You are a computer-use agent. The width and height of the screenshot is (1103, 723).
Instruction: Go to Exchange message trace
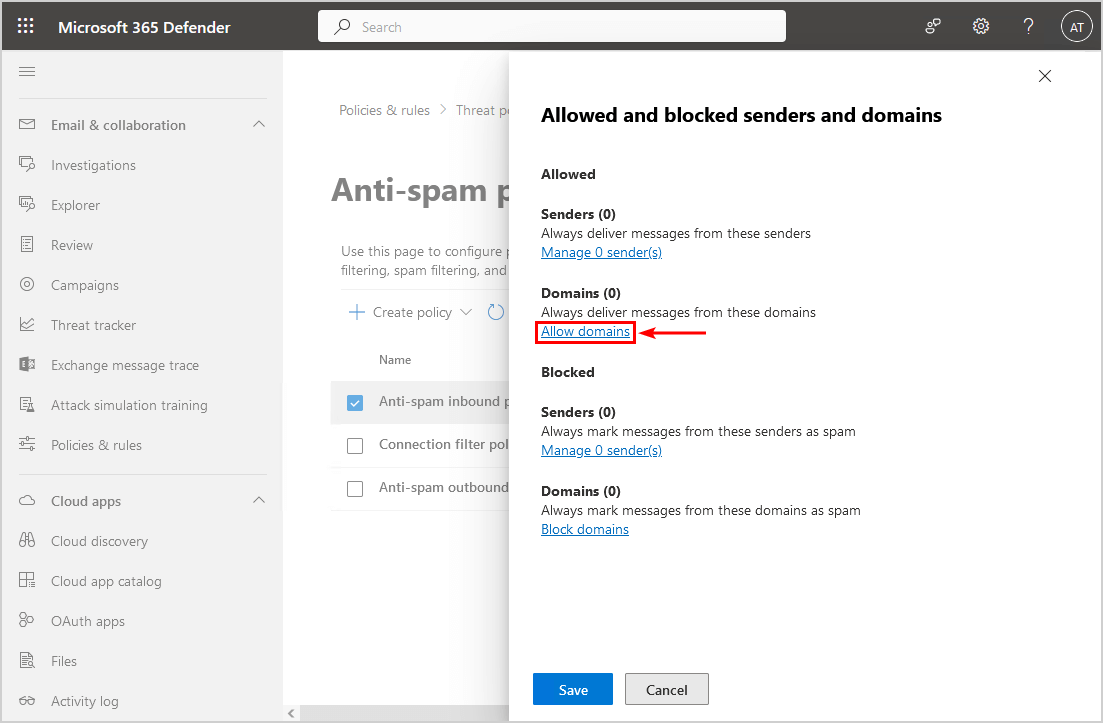tap(124, 365)
